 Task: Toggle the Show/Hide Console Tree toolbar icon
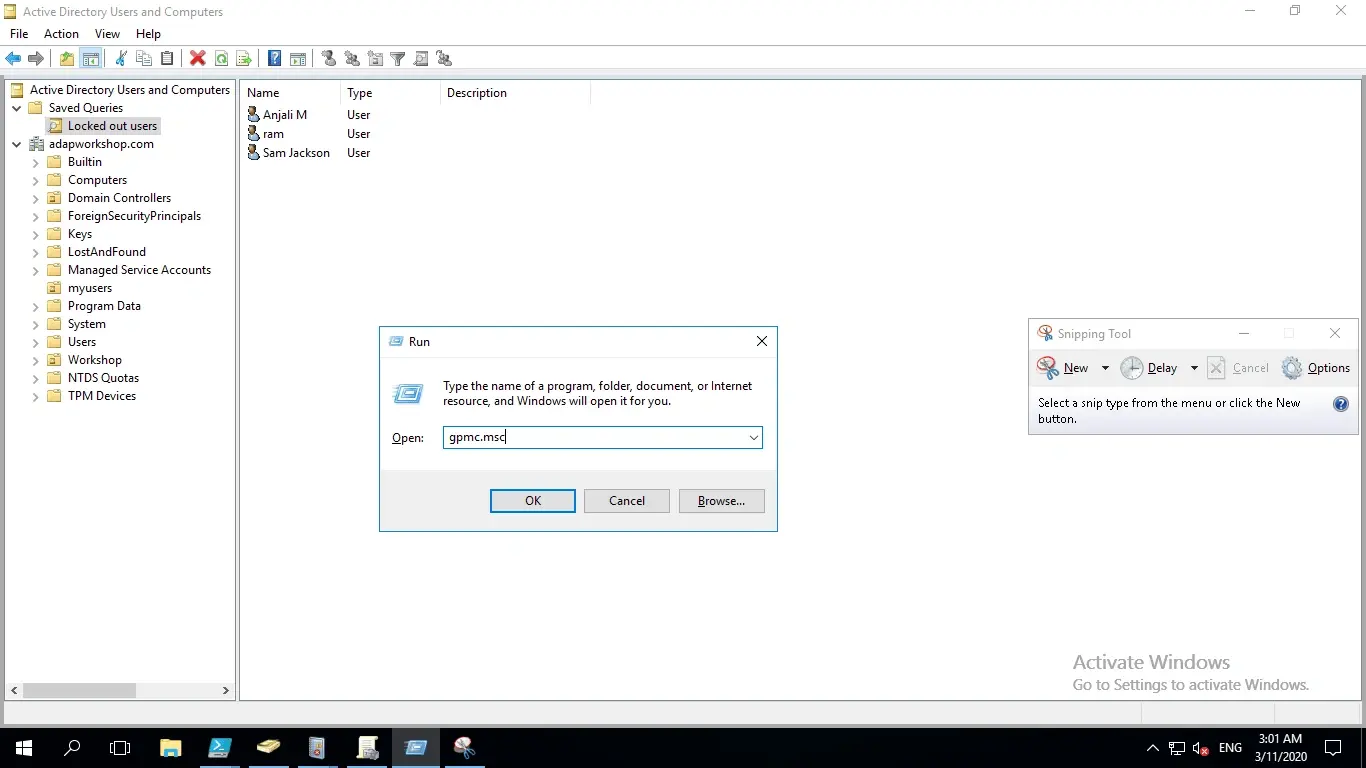point(90,59)
